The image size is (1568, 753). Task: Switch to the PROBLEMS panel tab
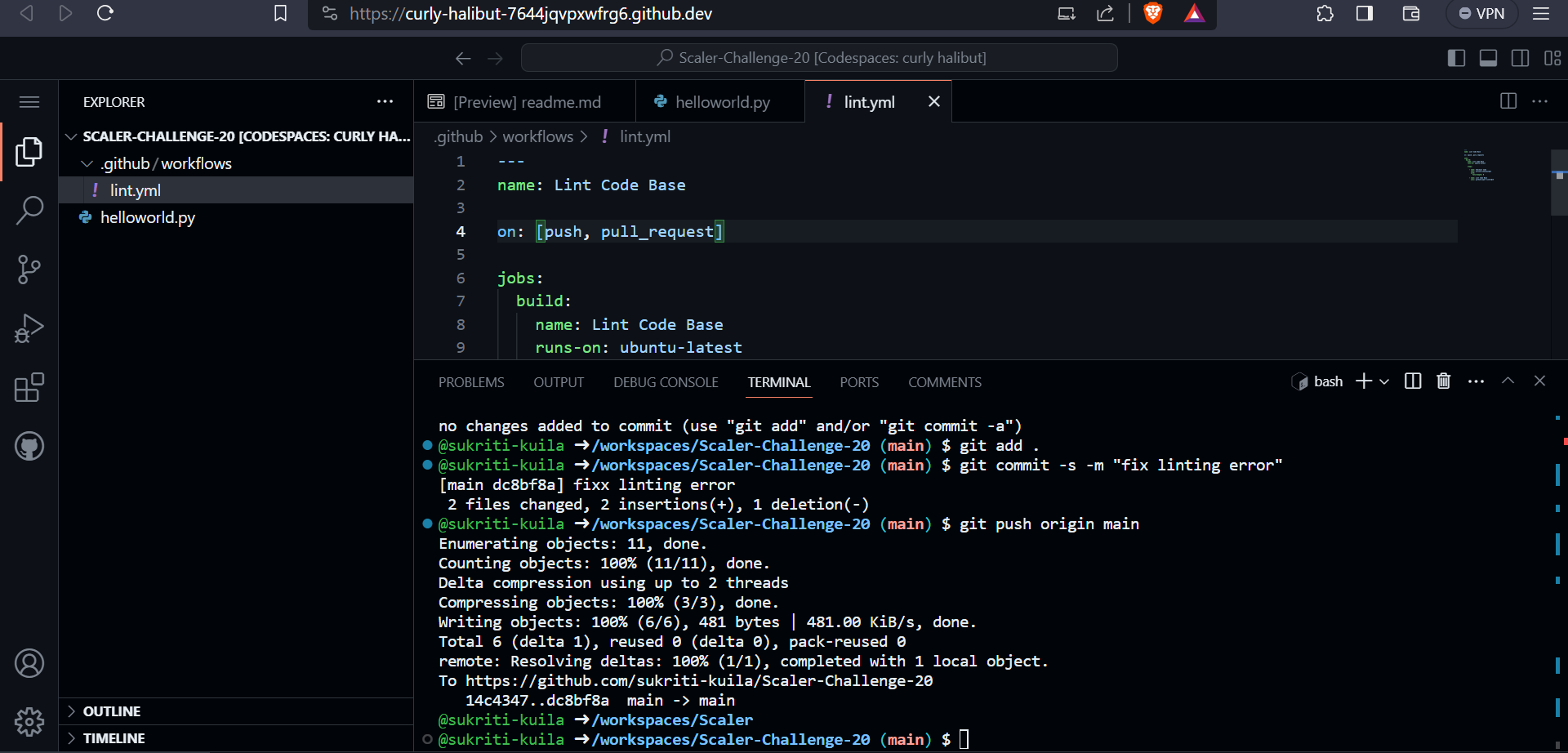click(471, 381)
